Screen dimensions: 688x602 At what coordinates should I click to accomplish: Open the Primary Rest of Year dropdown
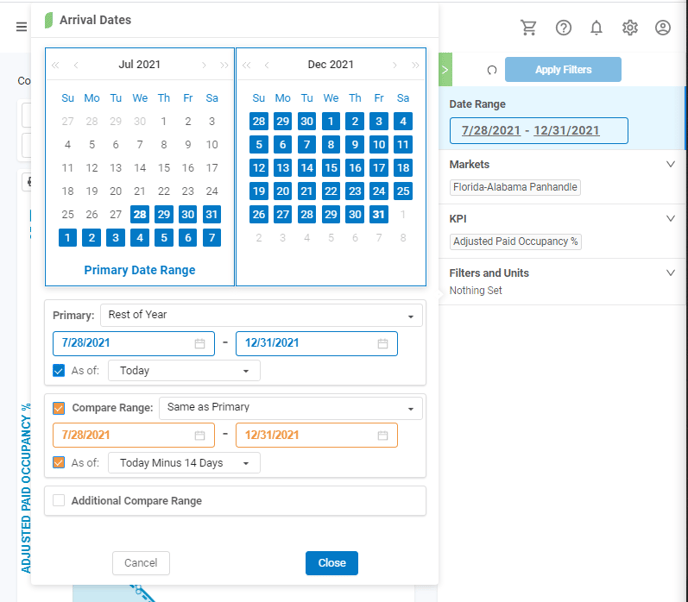pos(261,315)
